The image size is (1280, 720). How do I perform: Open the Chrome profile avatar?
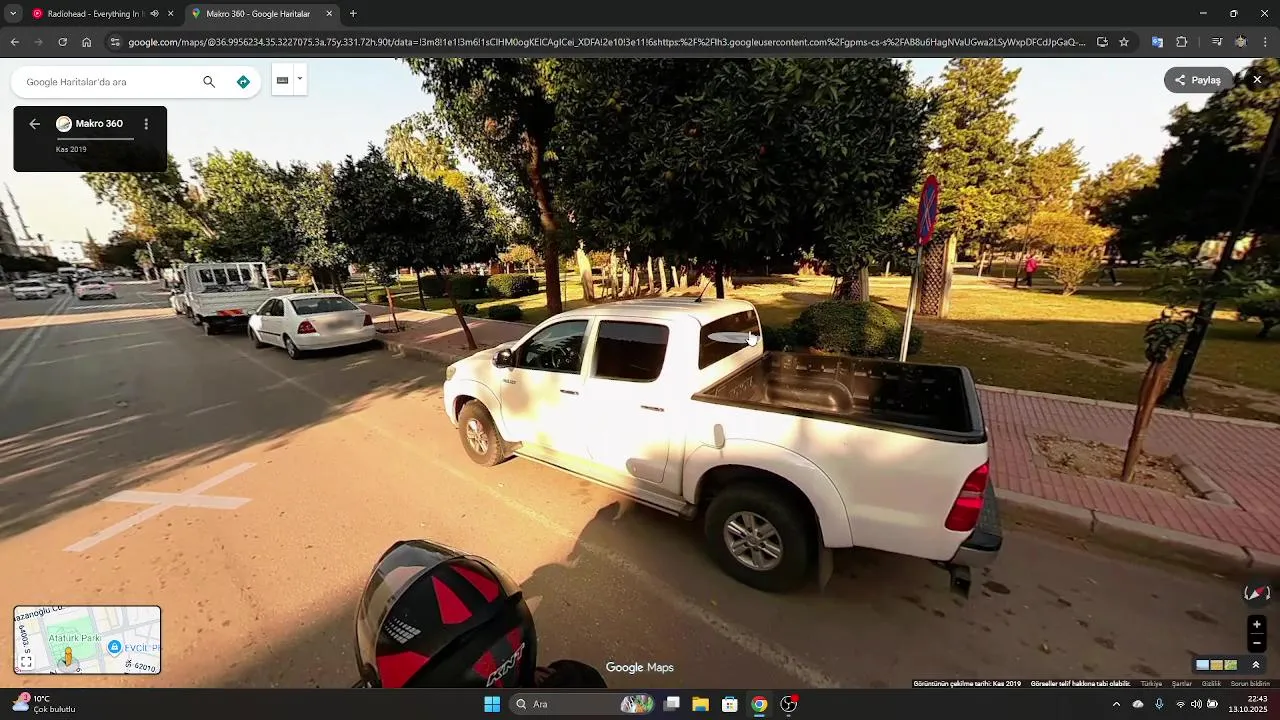(1241, 42)
